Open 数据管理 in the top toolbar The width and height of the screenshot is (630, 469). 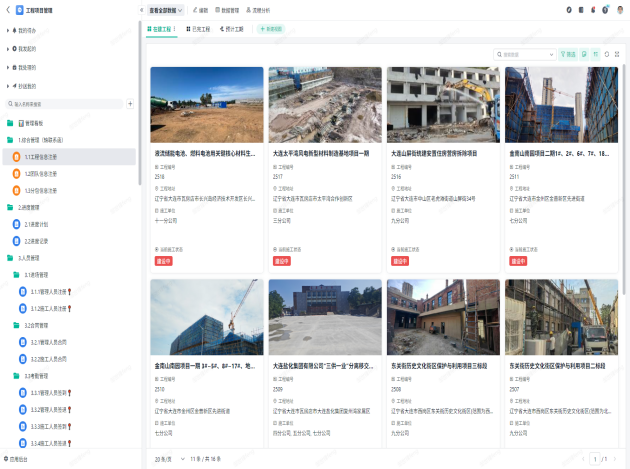coord(233,10)
